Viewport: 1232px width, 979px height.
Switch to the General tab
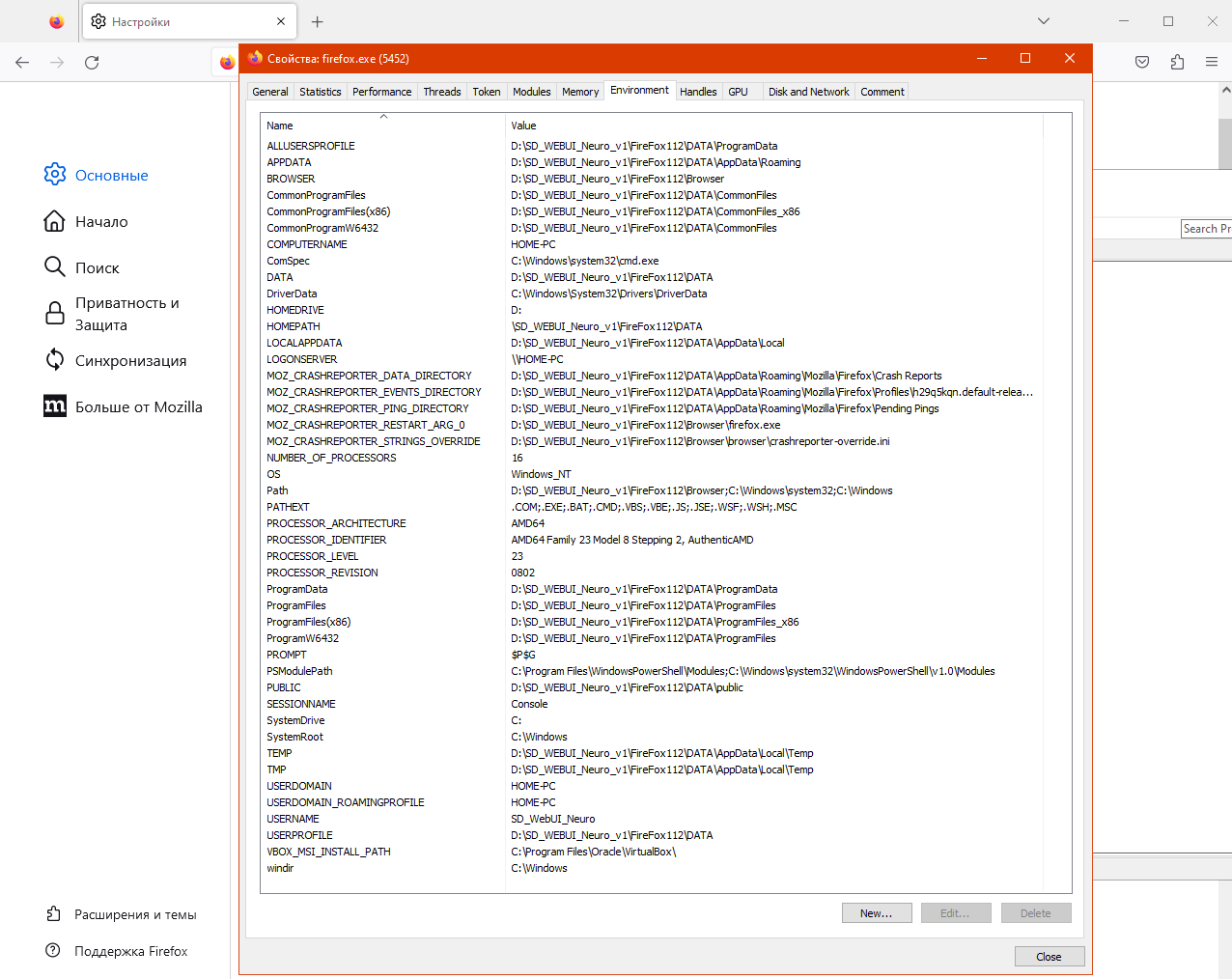[270, 92]
